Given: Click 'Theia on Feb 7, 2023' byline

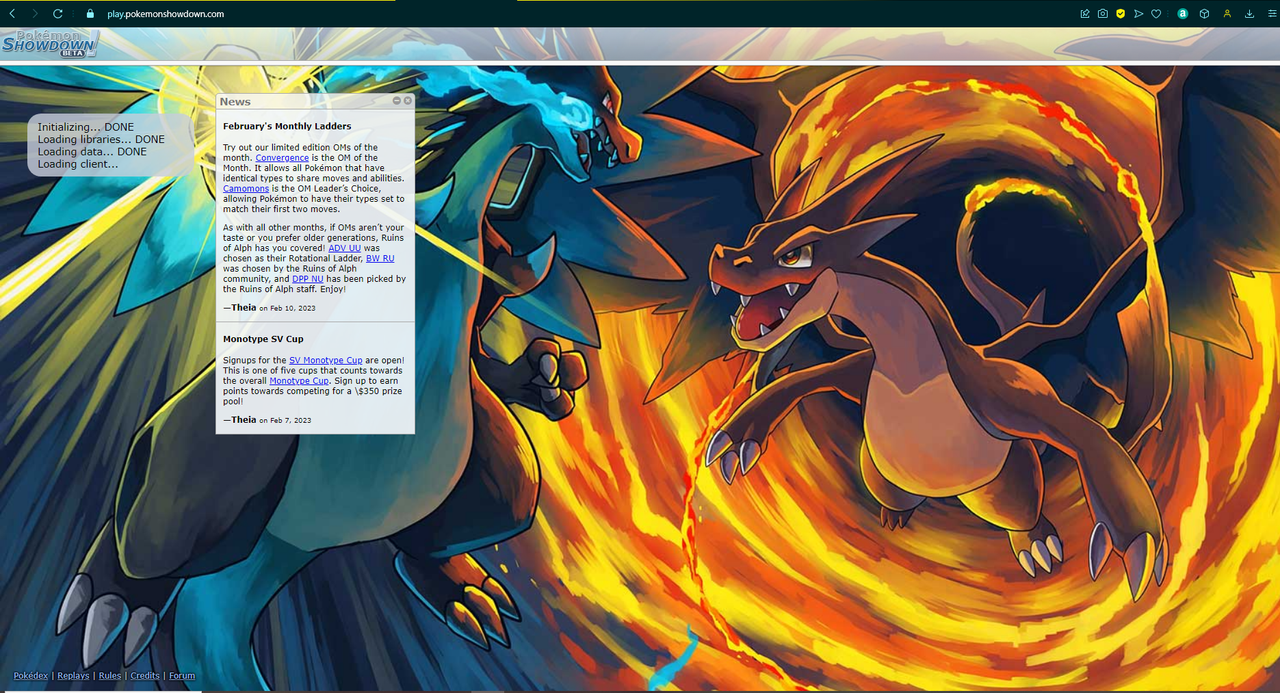Looking at the screenshot, I should [x=267, y=420].
